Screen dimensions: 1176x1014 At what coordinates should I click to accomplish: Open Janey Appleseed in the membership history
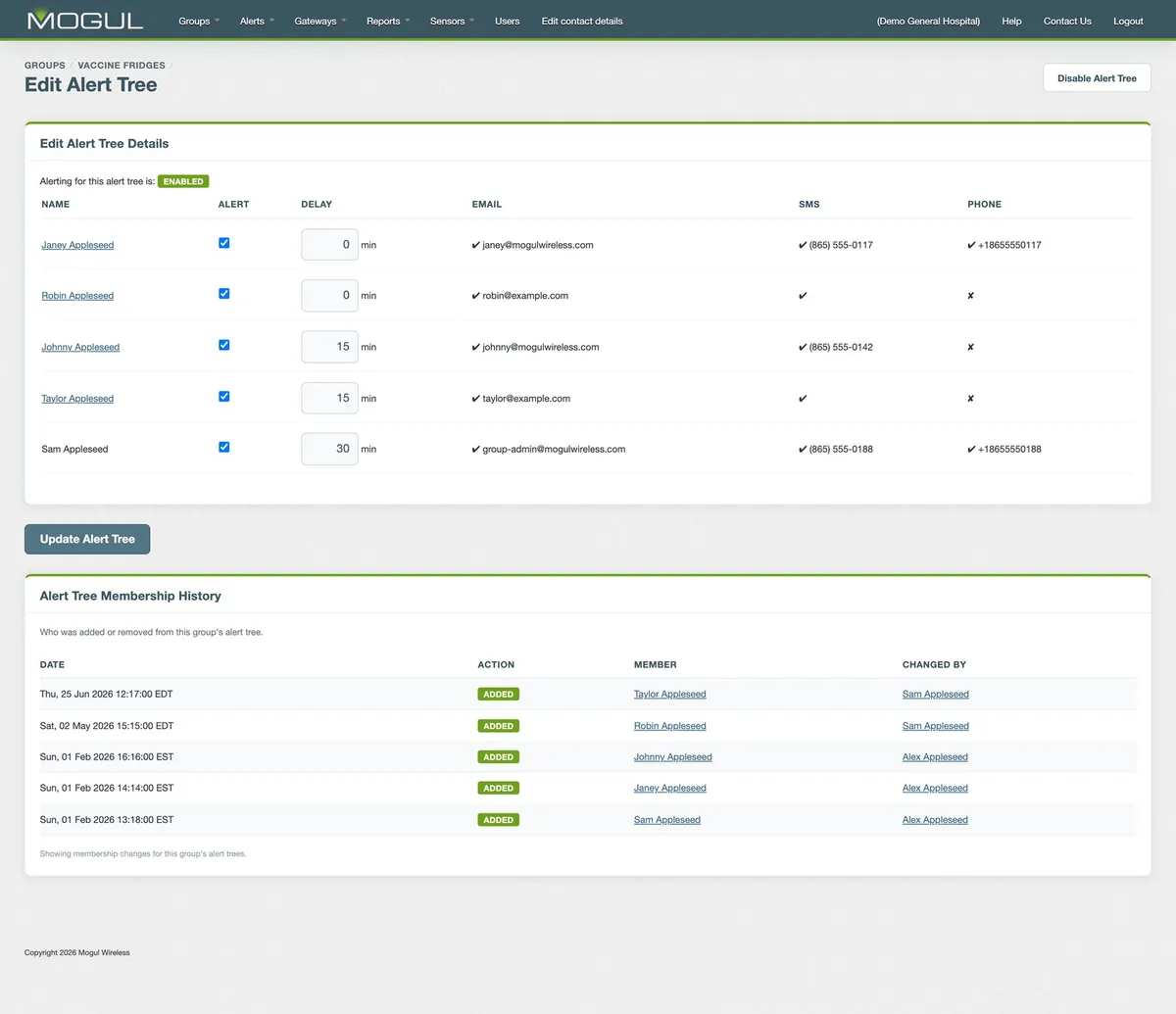point(669,789)
